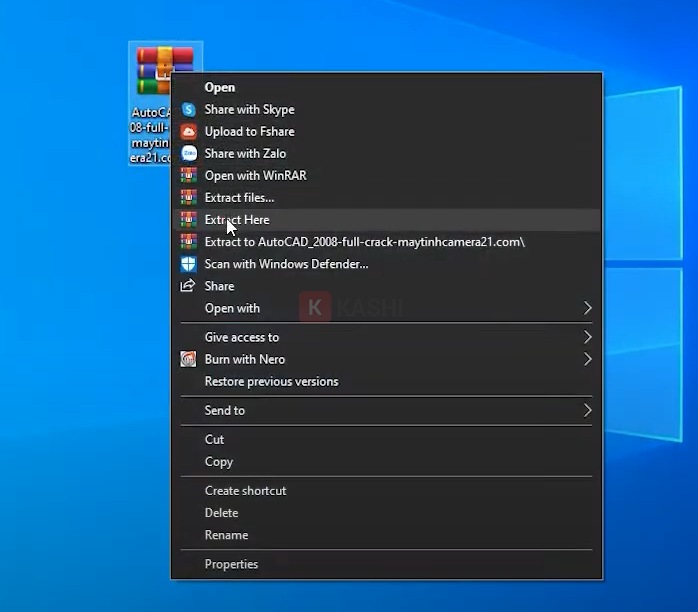Click the Skype icon in context menu
698x612 pixels.
[189, 109]
